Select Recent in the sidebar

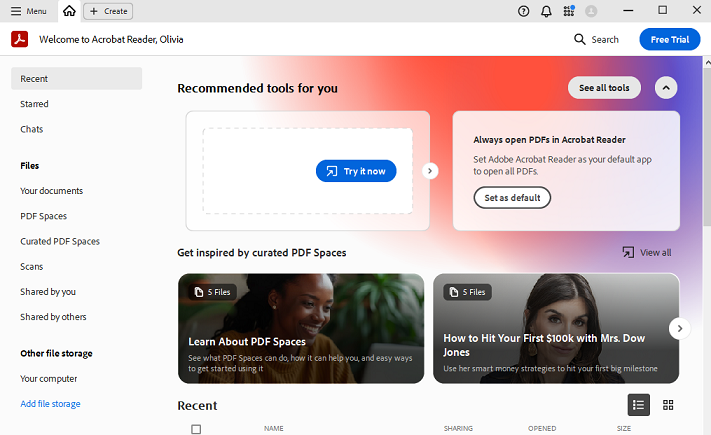tap(76, 78)
